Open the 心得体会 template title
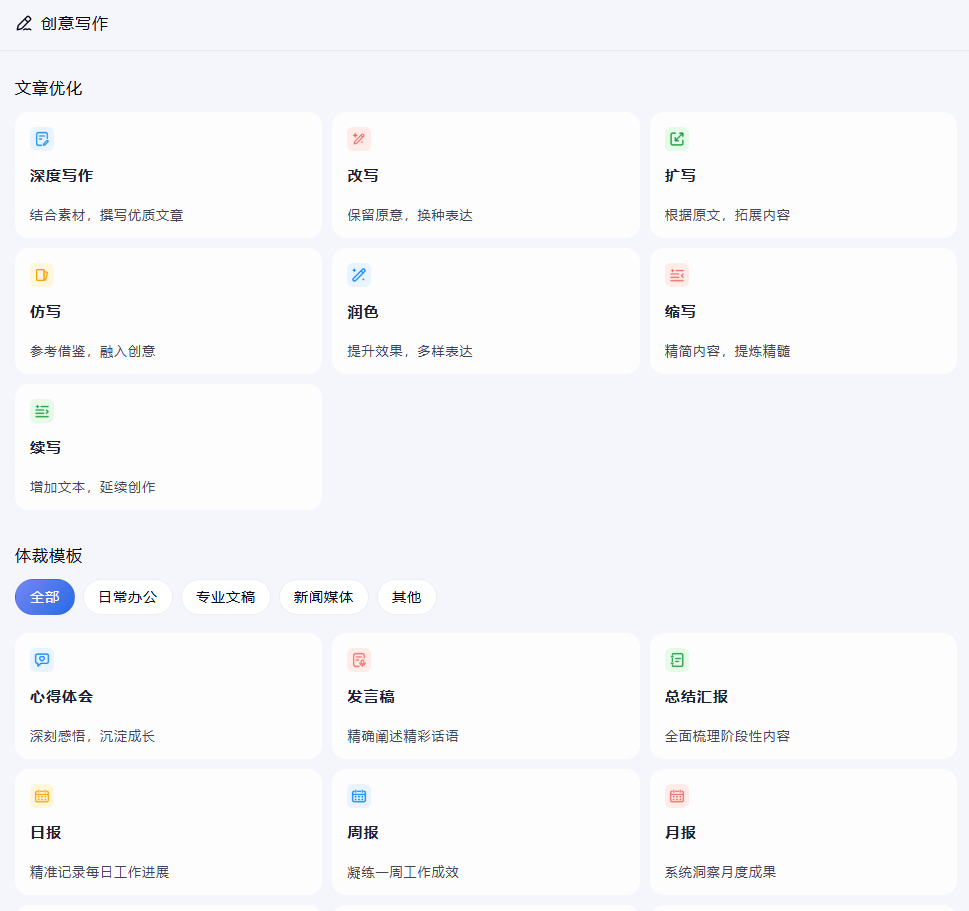 pyautogui.click(x=61, y=697)
